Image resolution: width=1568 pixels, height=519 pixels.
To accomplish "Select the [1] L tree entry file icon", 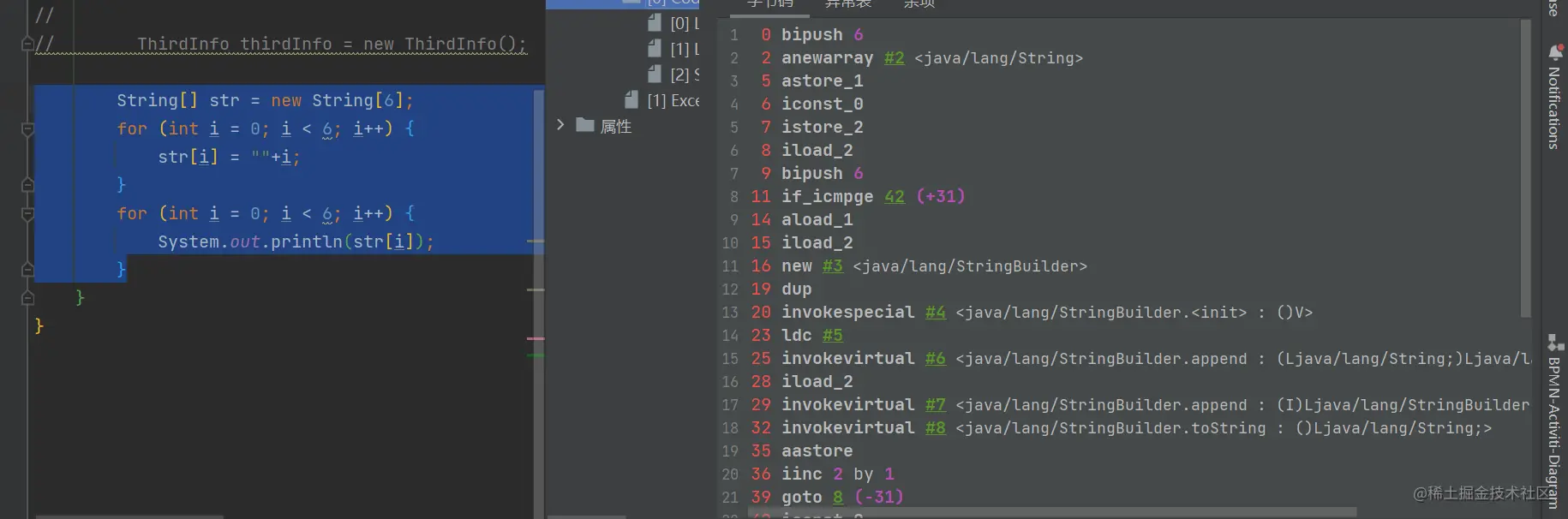I will click(655, 48).
